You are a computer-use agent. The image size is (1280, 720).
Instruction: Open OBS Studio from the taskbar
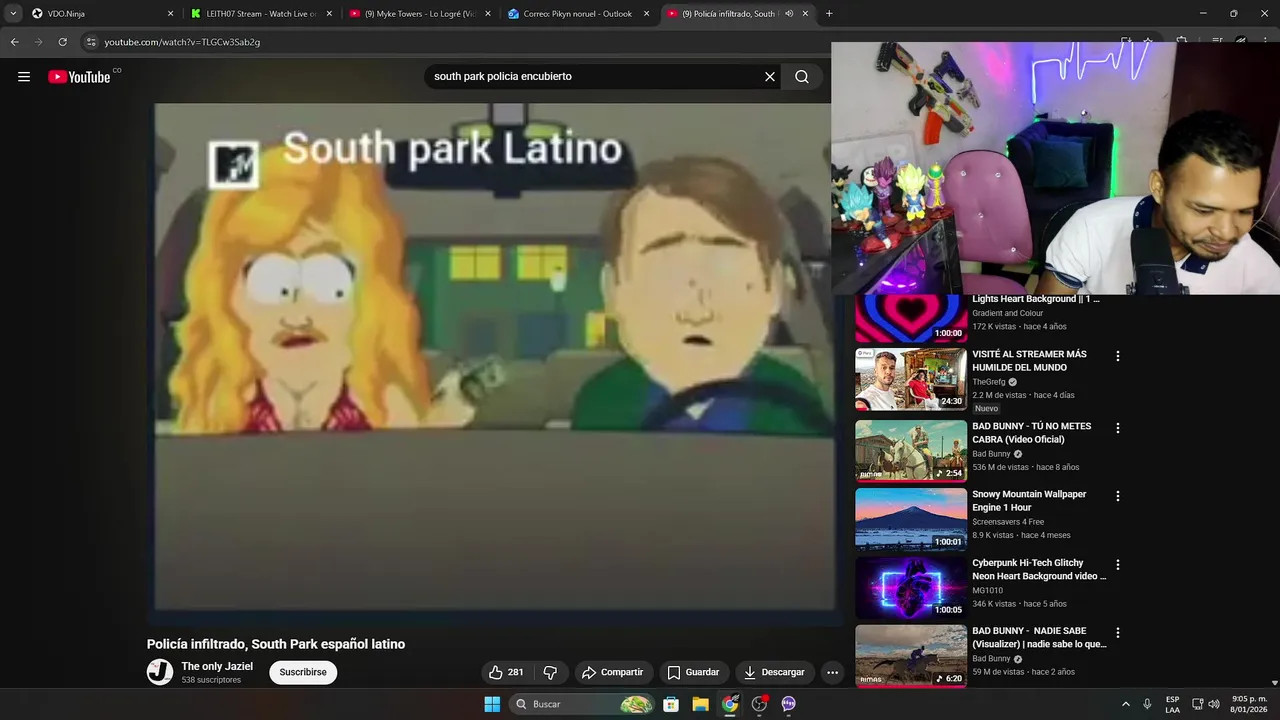tap(759, 704)
